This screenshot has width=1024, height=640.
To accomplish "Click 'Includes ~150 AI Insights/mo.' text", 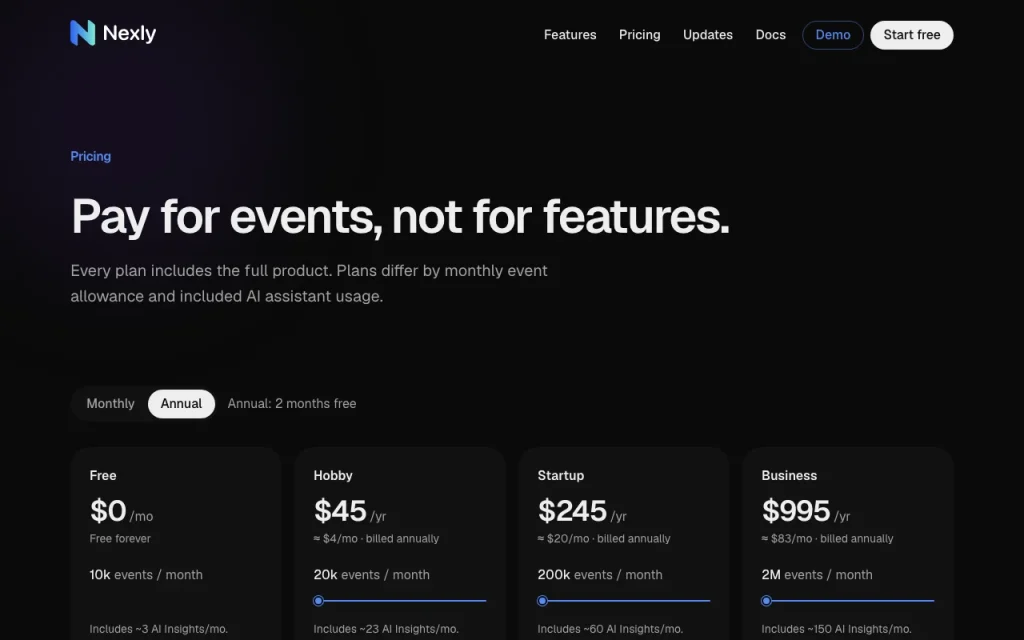I will pos(837,630).
